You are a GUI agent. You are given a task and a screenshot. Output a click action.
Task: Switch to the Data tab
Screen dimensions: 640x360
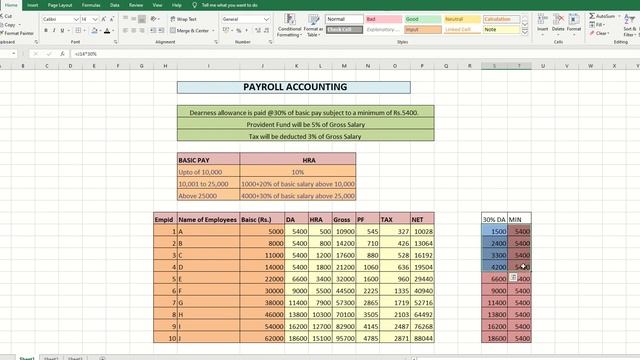115,5
